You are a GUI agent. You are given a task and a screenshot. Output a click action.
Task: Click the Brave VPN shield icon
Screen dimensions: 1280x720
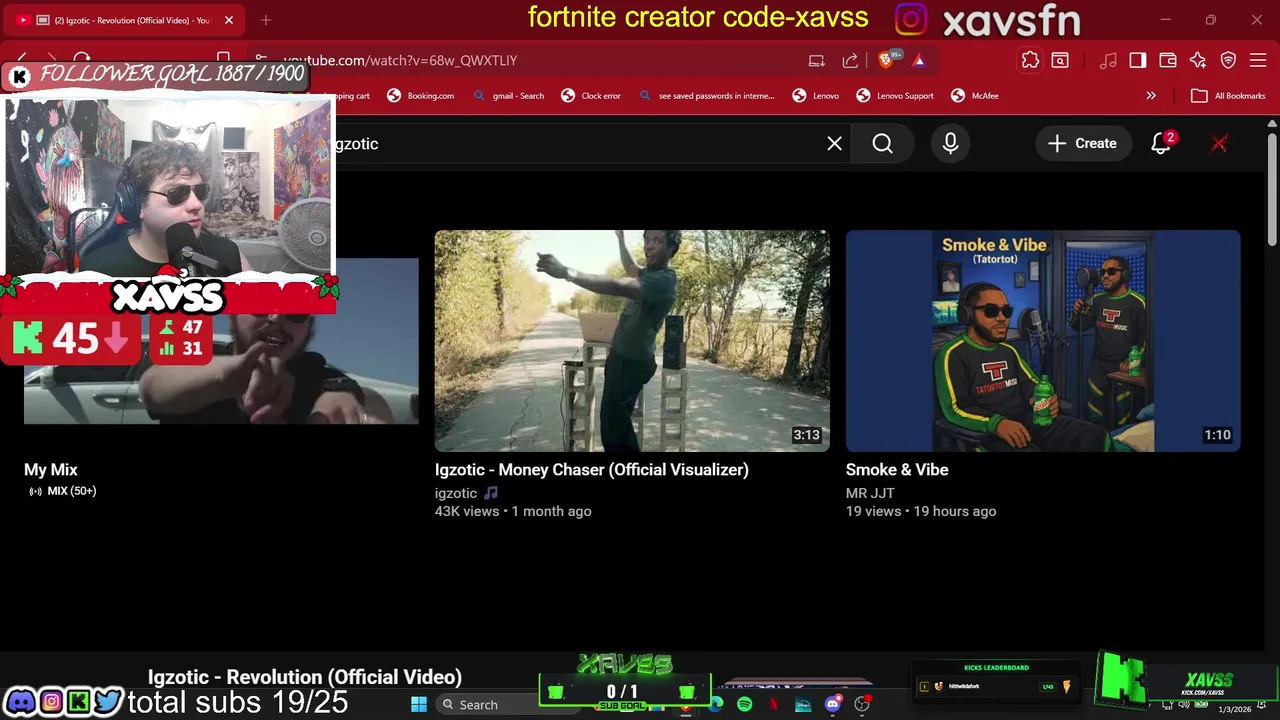[x=1228, y=60]
